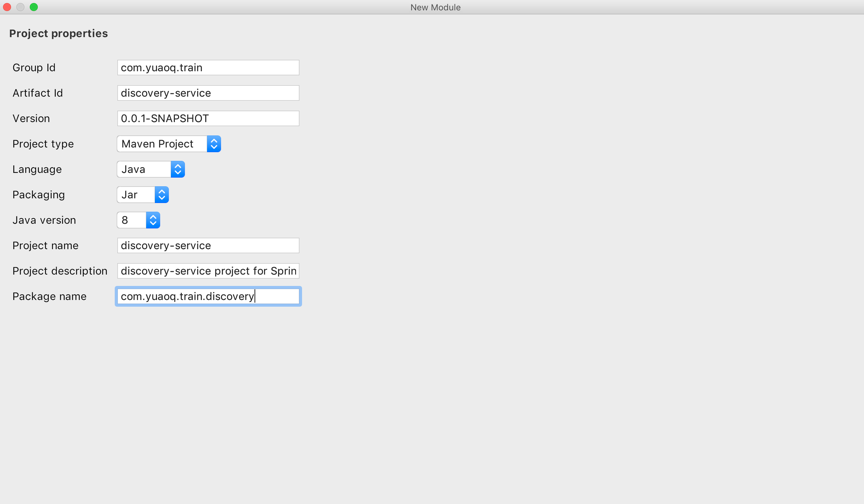Click the Project name label
The height and width of the screenshot is (504, 864).
[45, 245]
